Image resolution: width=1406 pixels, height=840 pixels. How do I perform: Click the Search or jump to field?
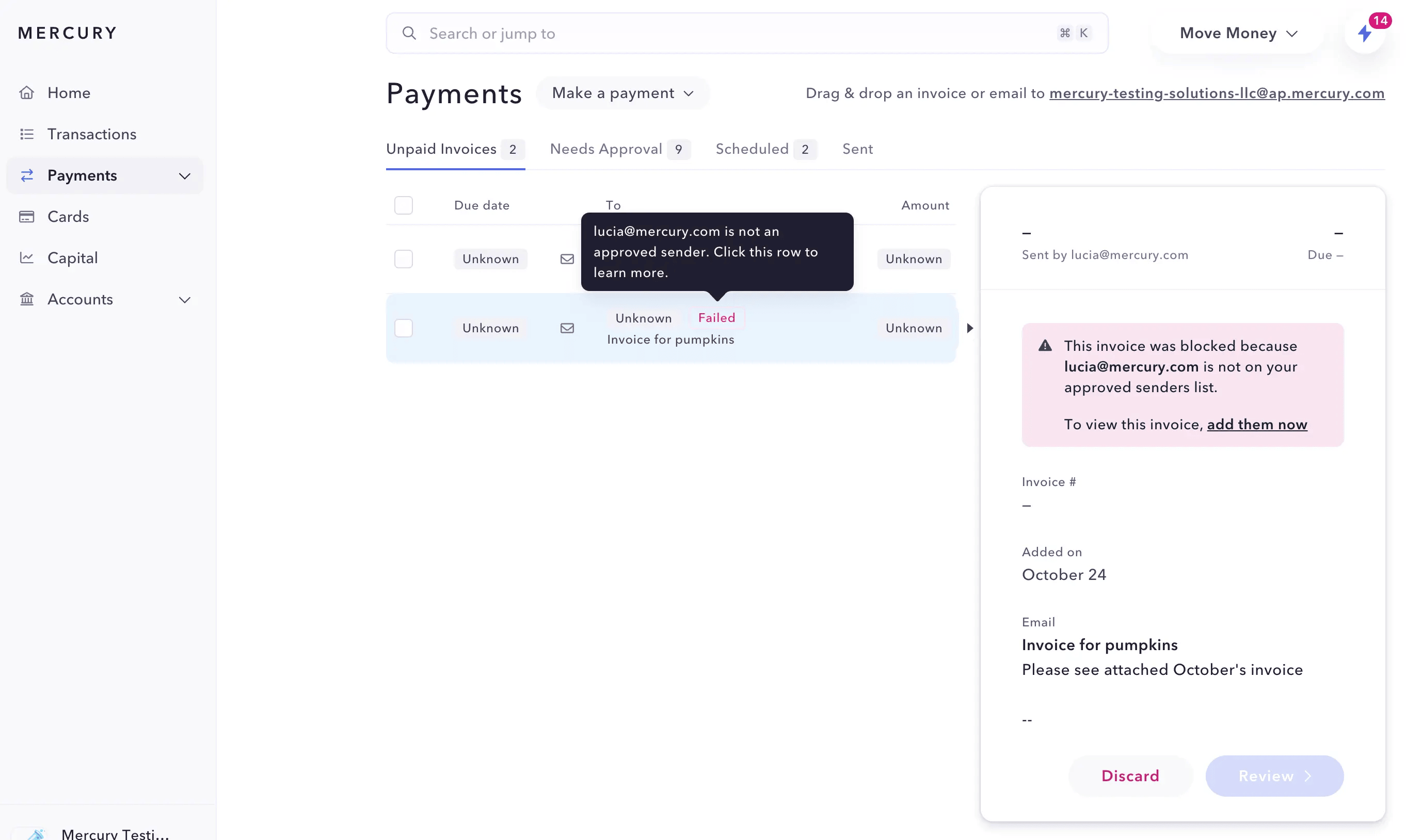746,33
